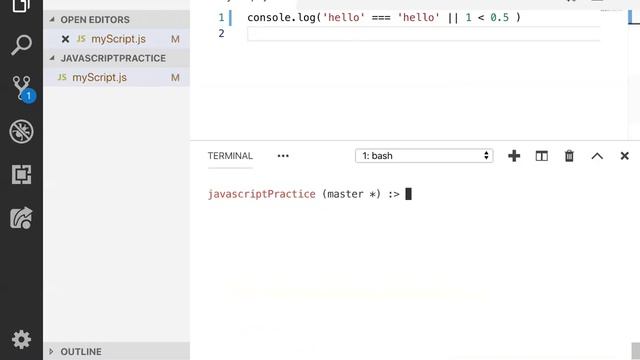Click console.log text on line 1
Viewport: 640px width, 360px height.
click(281, 18)
